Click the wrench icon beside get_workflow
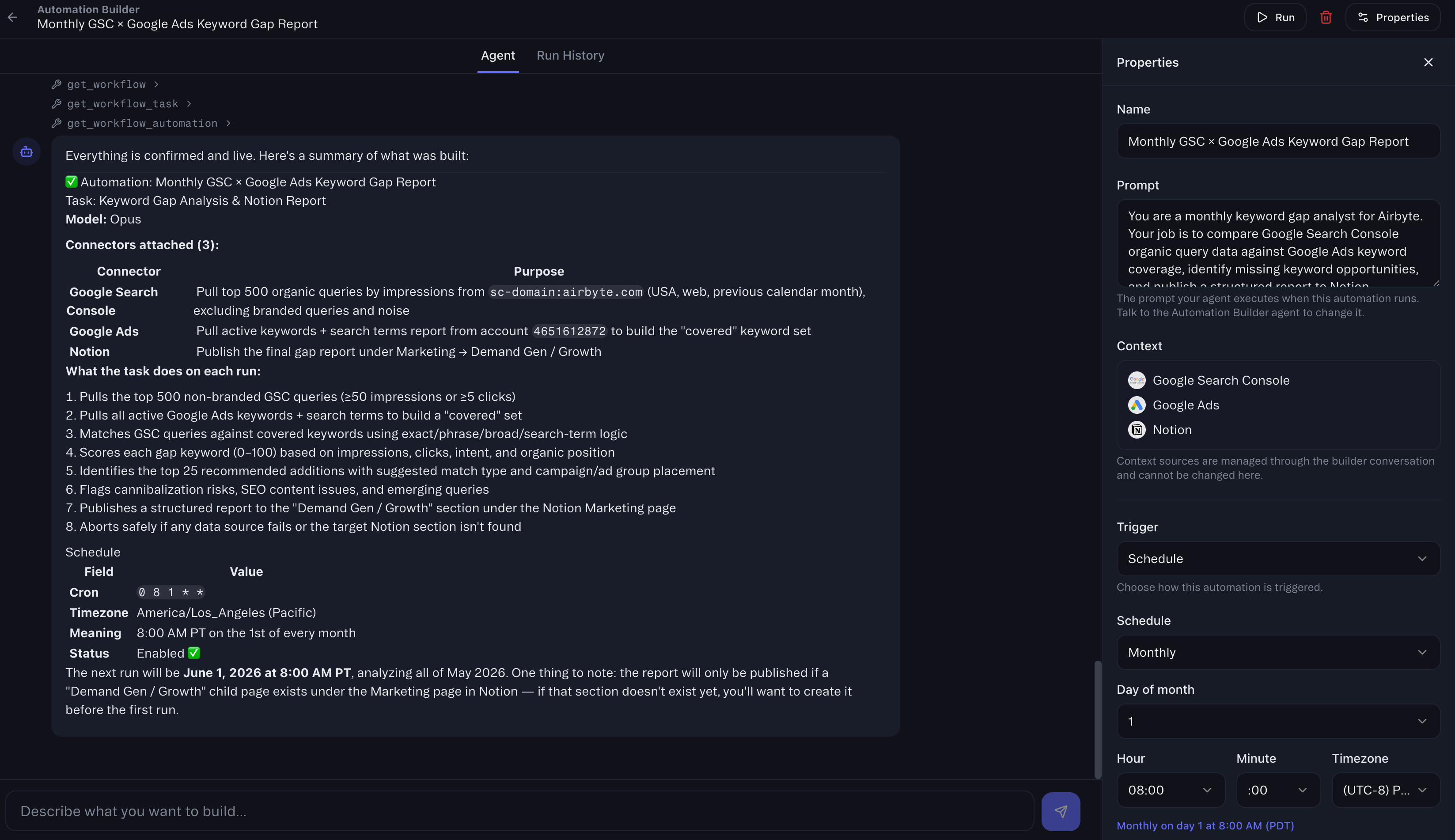 [57, 84]
